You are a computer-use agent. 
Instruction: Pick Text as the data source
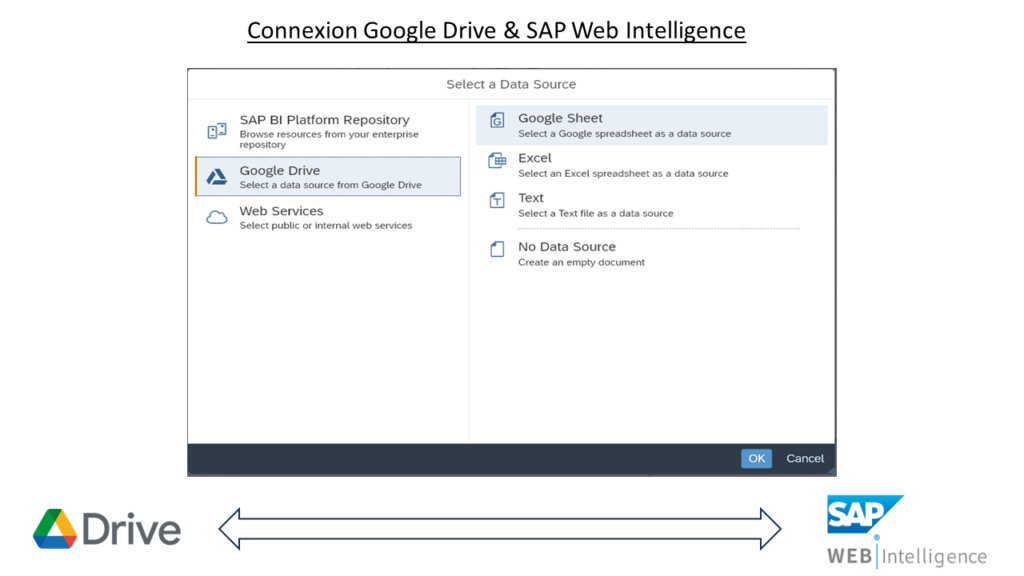point(652,204)
